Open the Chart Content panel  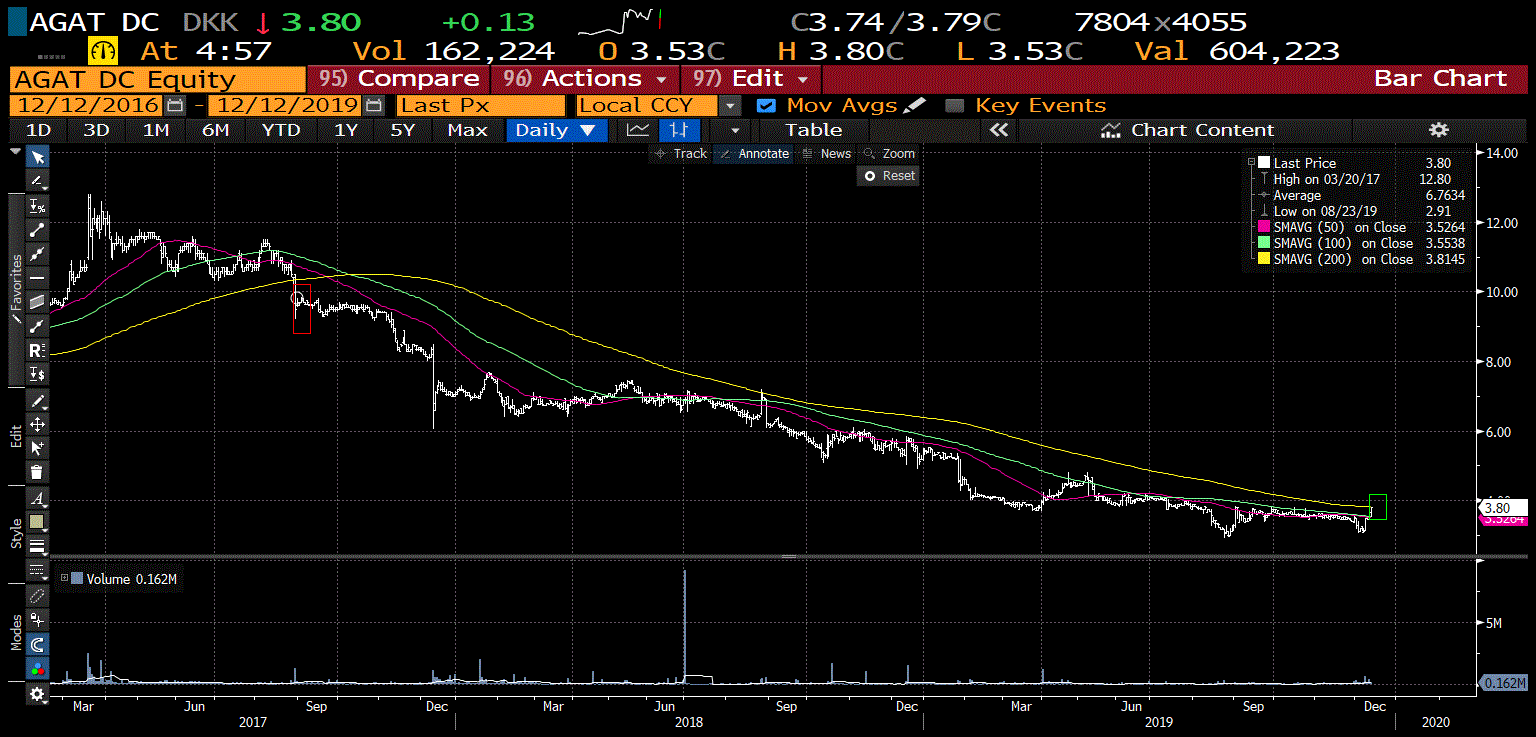pyautogui.click(x=1187, y=130)
